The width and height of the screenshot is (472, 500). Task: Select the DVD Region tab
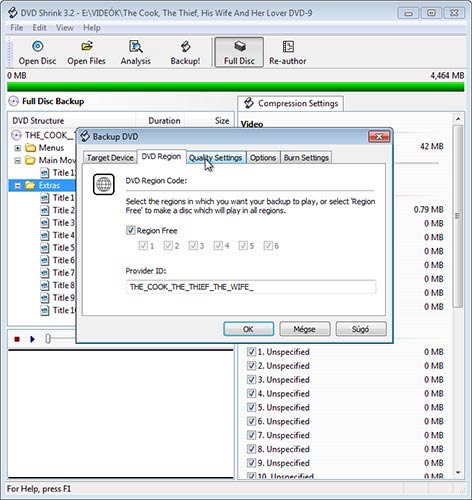click(x=161, y=156)
